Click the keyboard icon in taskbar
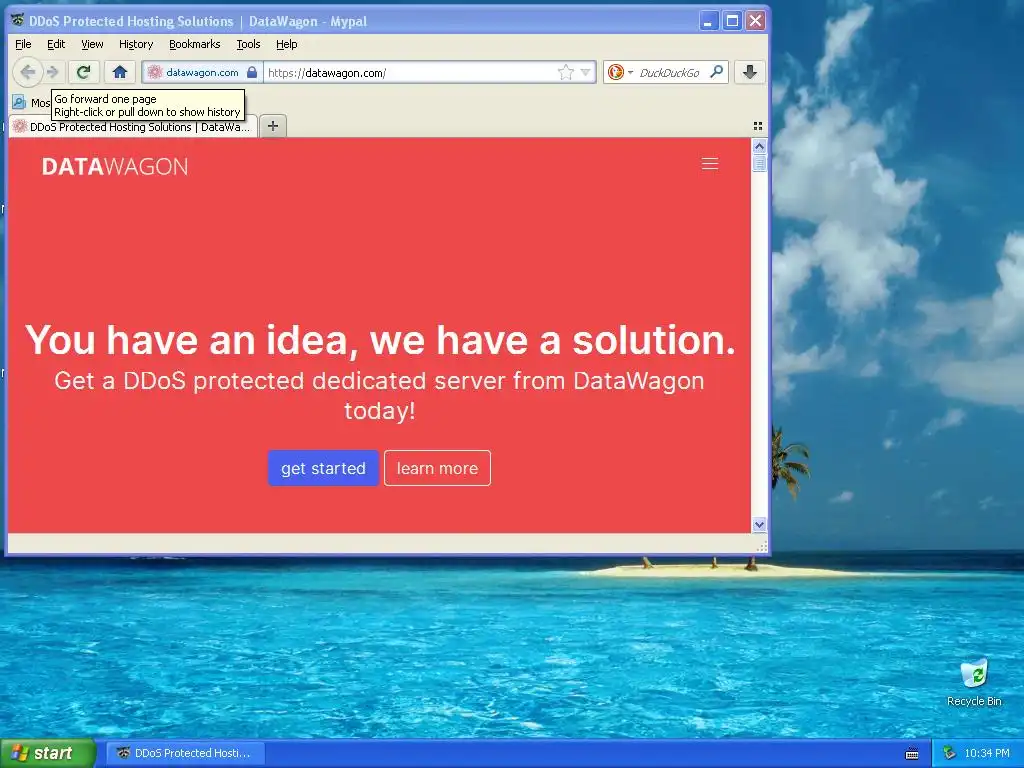The height and width of the screenshot is (768, 1024). click(x=912, y=754)
